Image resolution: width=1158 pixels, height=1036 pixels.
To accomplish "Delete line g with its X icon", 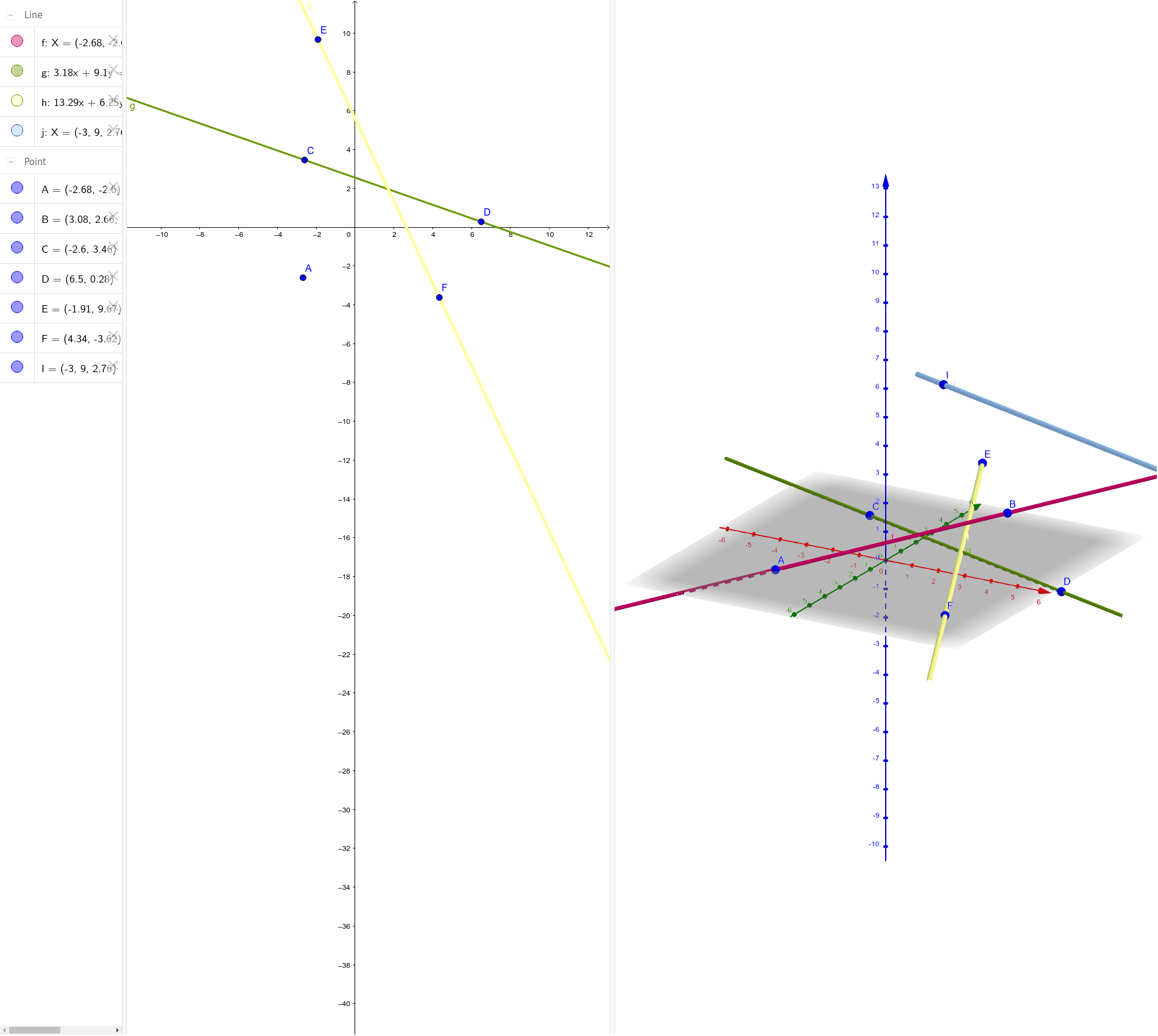I will click(x=113, y=69).
